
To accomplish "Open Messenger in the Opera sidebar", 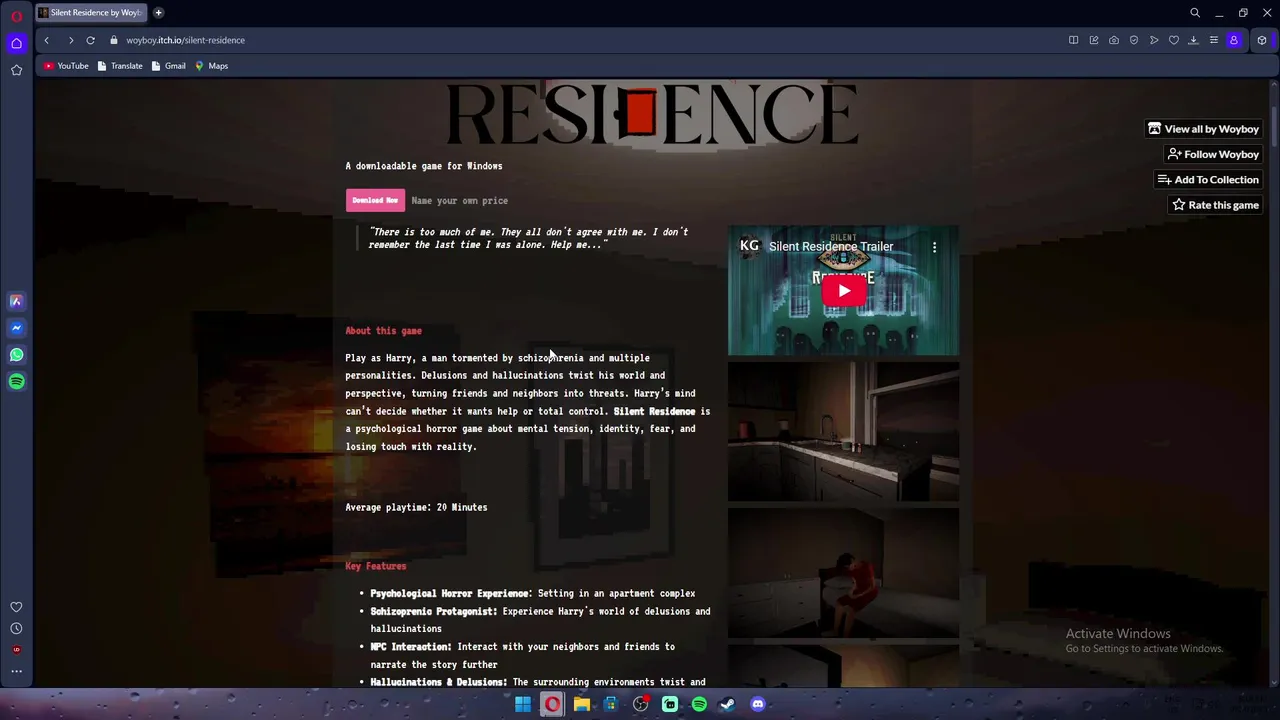I will coord(16,328).
